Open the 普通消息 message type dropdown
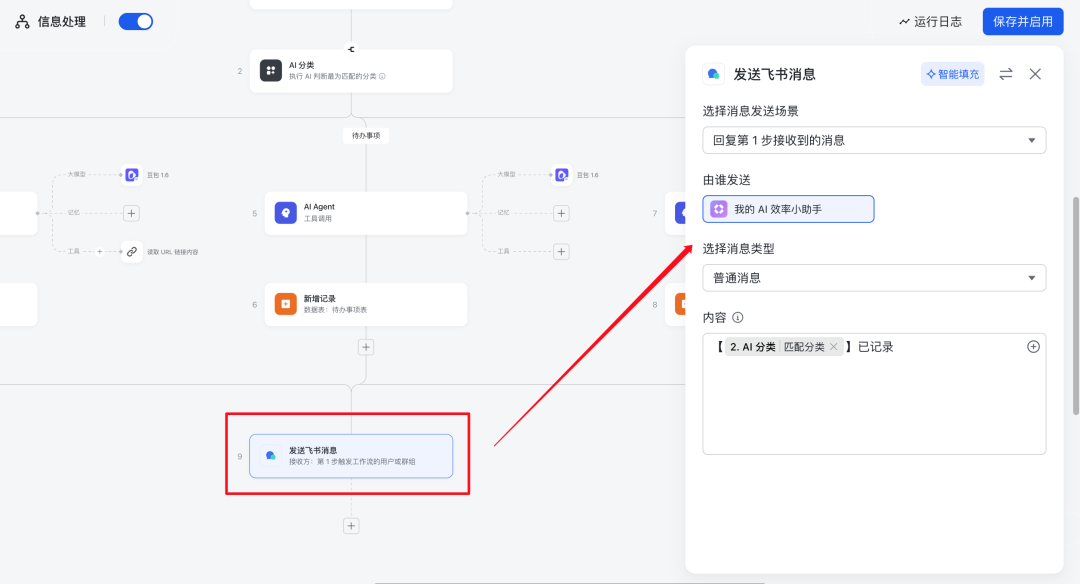Screen dimensions: 1080x584 pyautogui.click(x=874, y=277)
